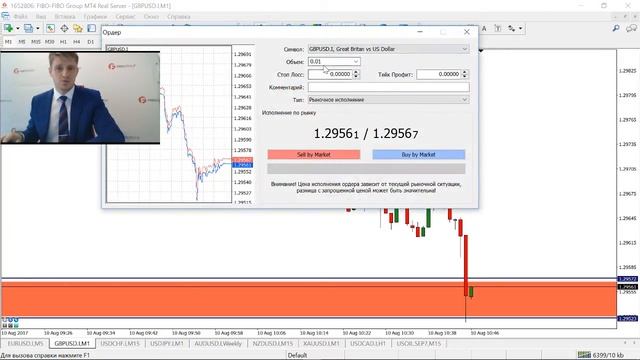The height and width of the screenshot is (360, 640).
Task: Open the Вставка menu
Action: click(x=64, y=16)
